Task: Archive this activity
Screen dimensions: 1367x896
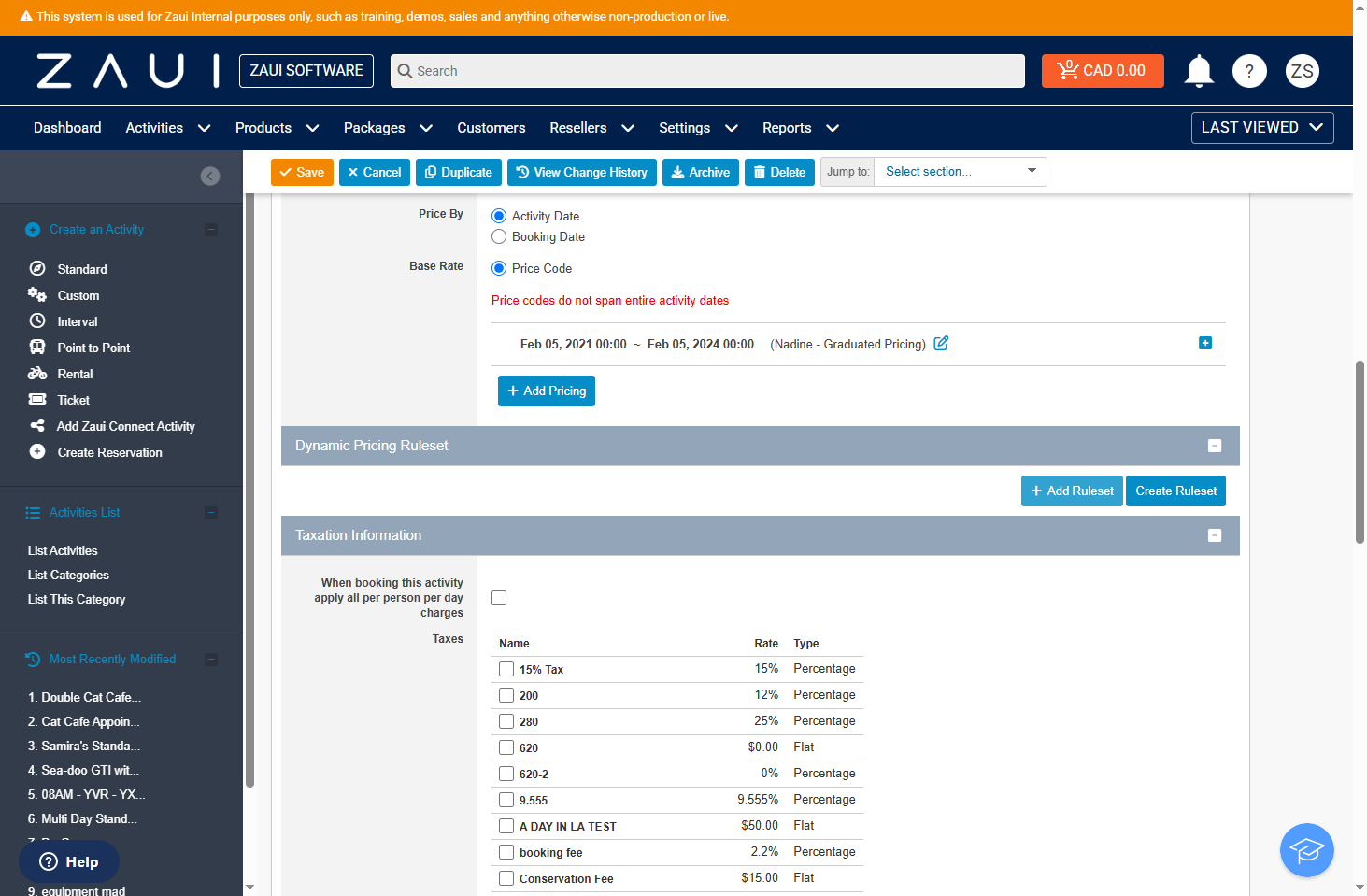Action: pos(701,172)
